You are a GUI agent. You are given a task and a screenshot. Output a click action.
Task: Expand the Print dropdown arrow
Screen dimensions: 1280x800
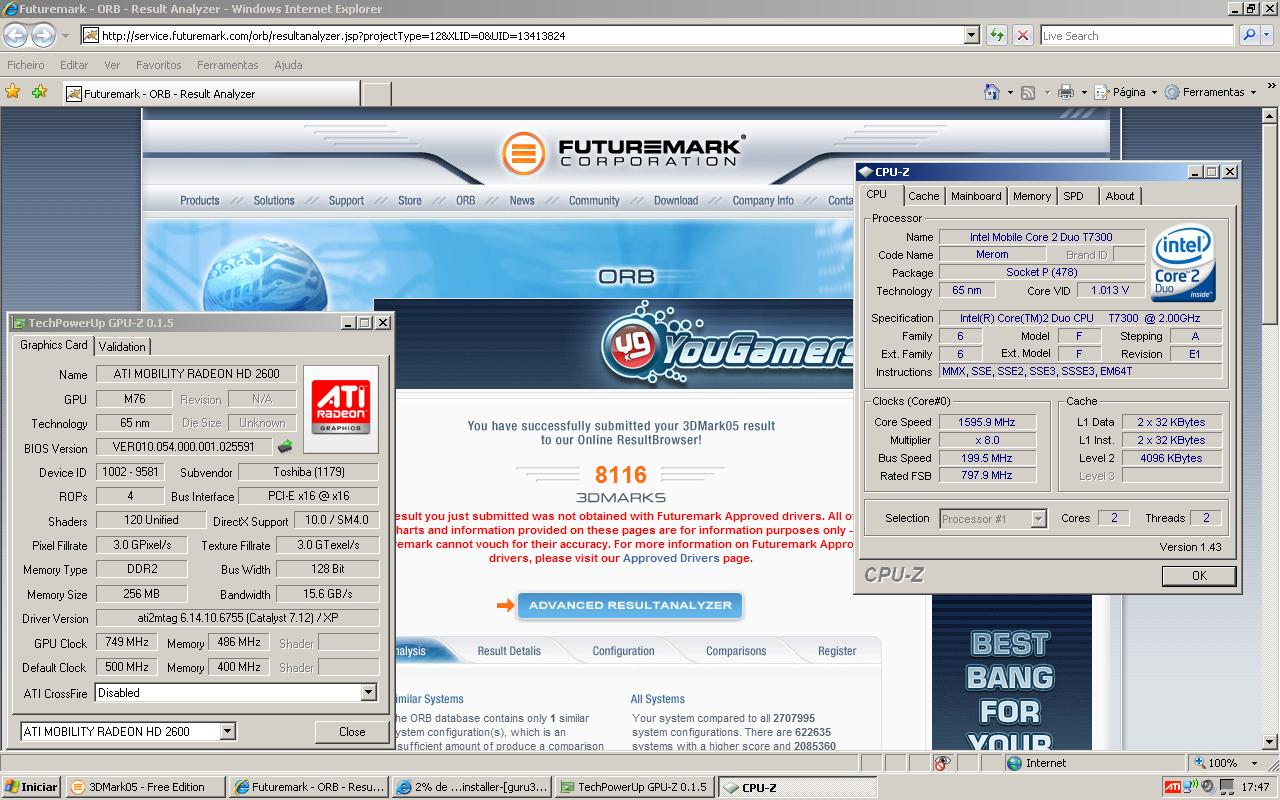pos(1082,92)
